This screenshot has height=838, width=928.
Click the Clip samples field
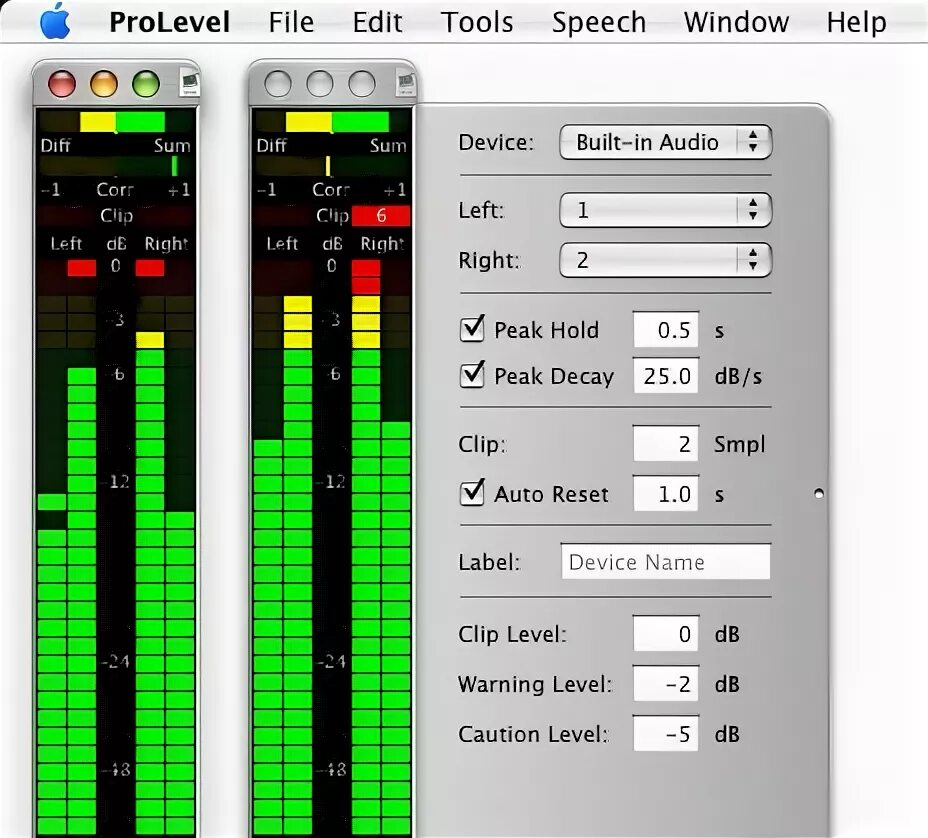click(666, 443)
